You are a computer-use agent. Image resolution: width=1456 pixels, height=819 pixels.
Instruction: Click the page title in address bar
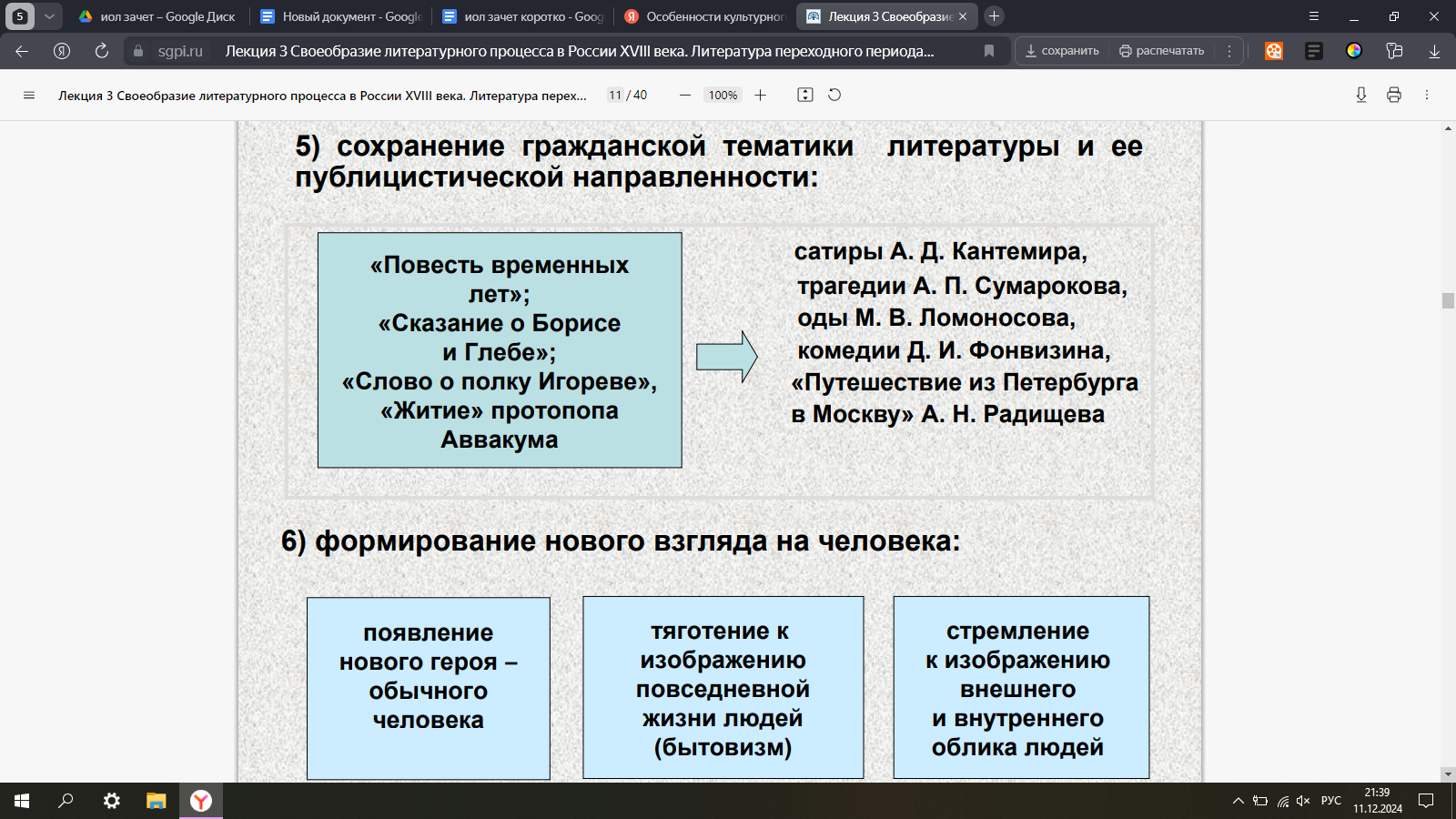[x=580, y=51]
